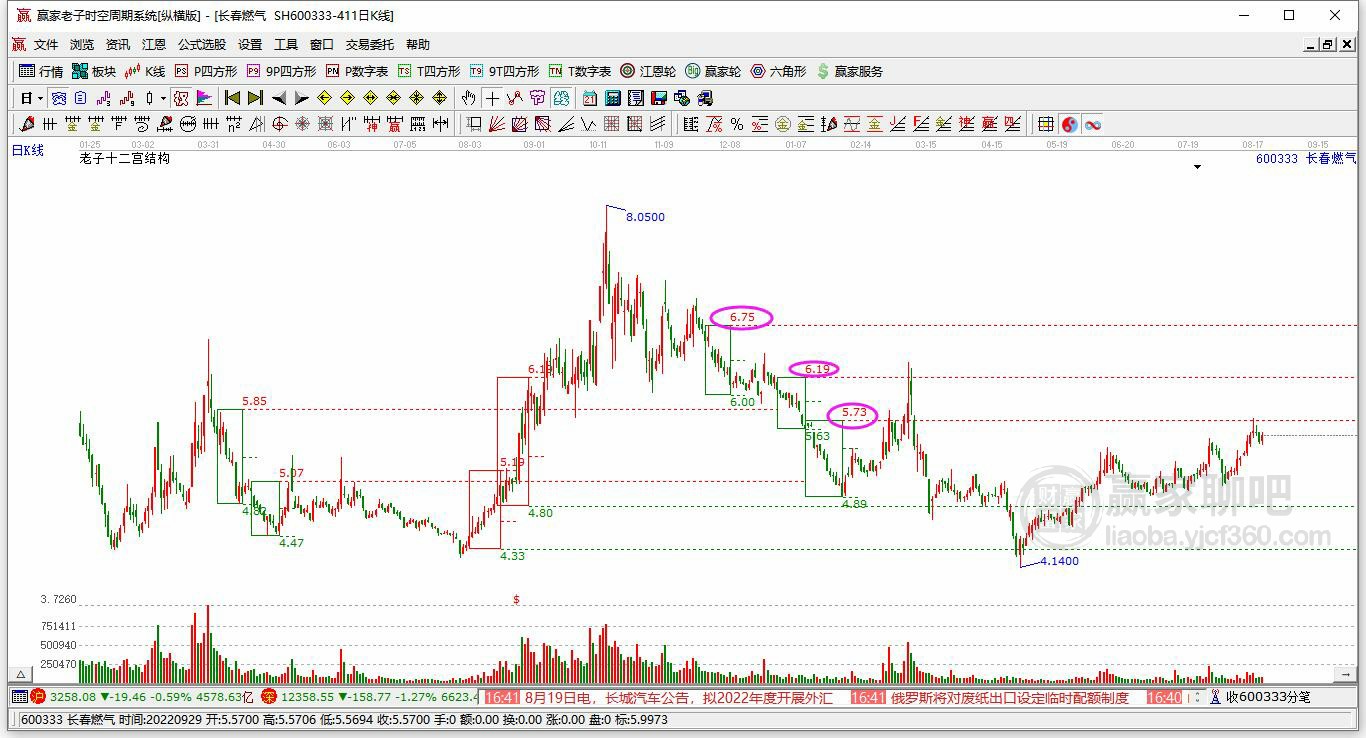Click the 老子十二宫结构 indicator title
The image size is (1366, 738).
[x=125, y=158]
